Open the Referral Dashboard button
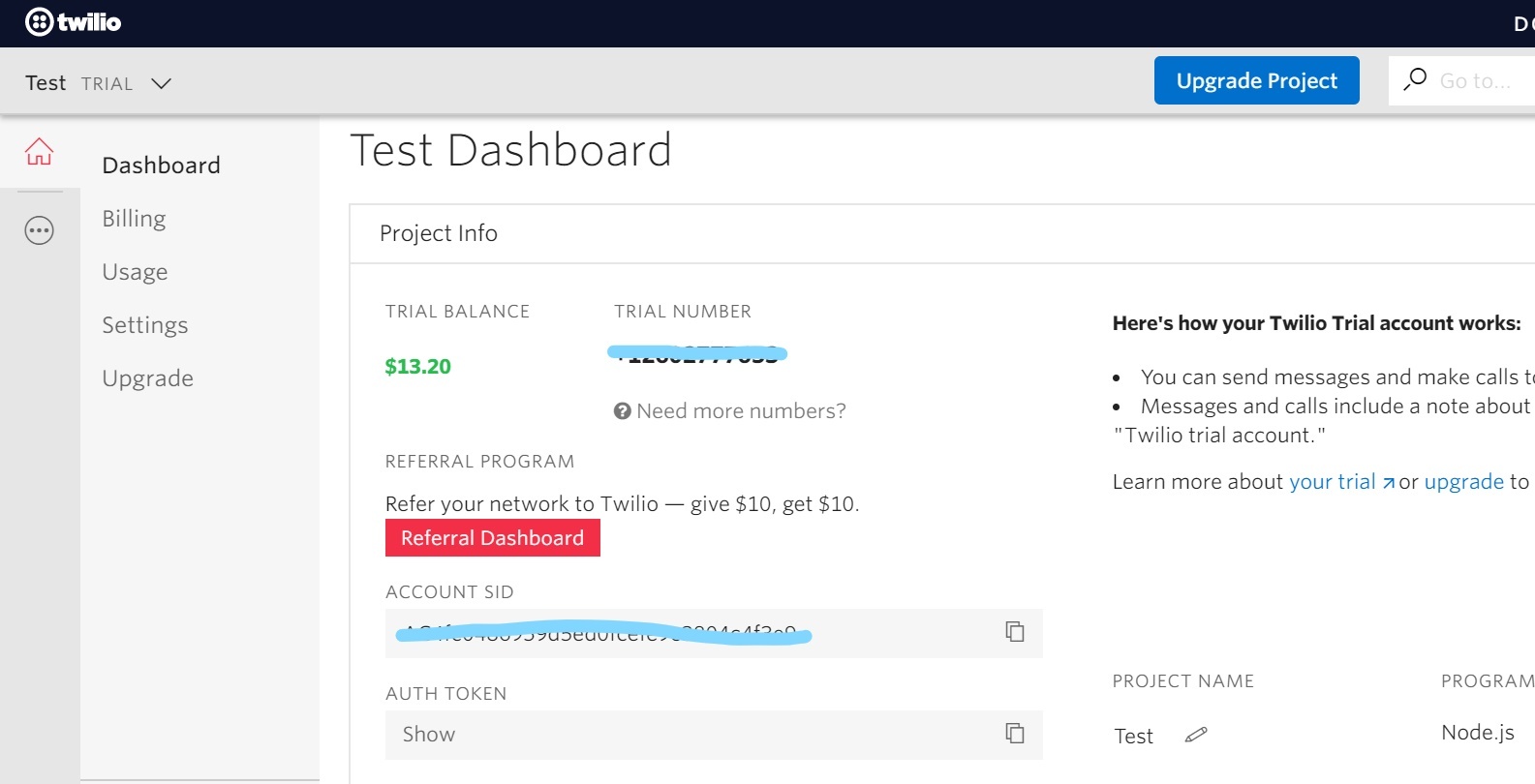 pyautogui.click(x=492, y=538)
